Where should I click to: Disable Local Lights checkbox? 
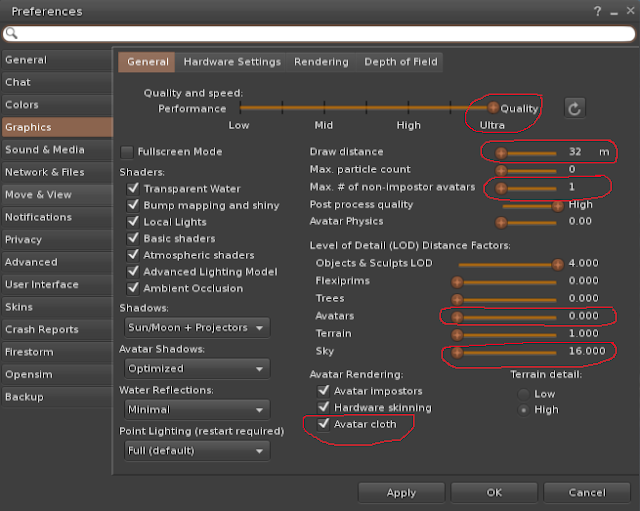[x=133, y=222]
